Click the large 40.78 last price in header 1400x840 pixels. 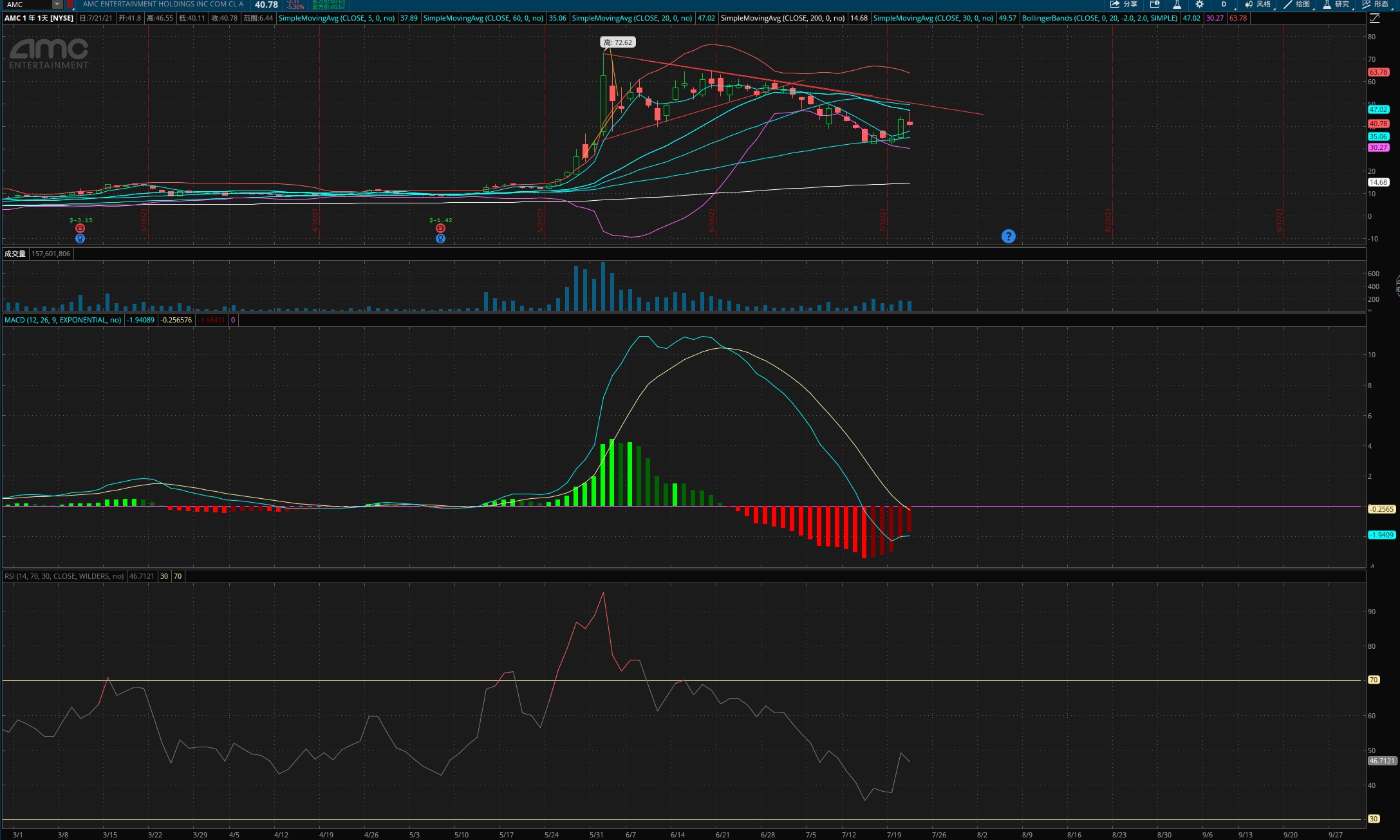click(x=266, y=5)
